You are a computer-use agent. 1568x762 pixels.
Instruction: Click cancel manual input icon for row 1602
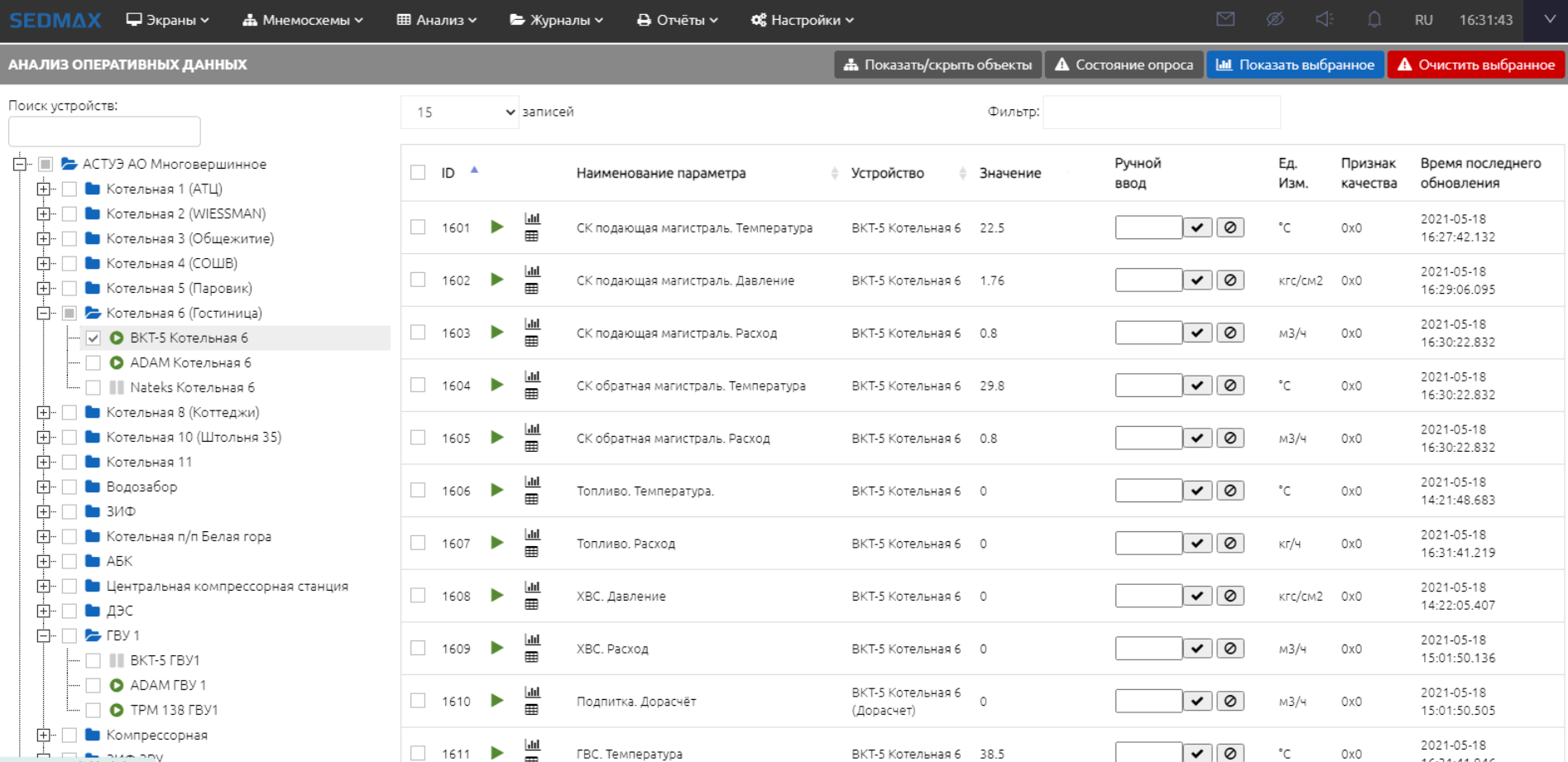point(1230,280)
